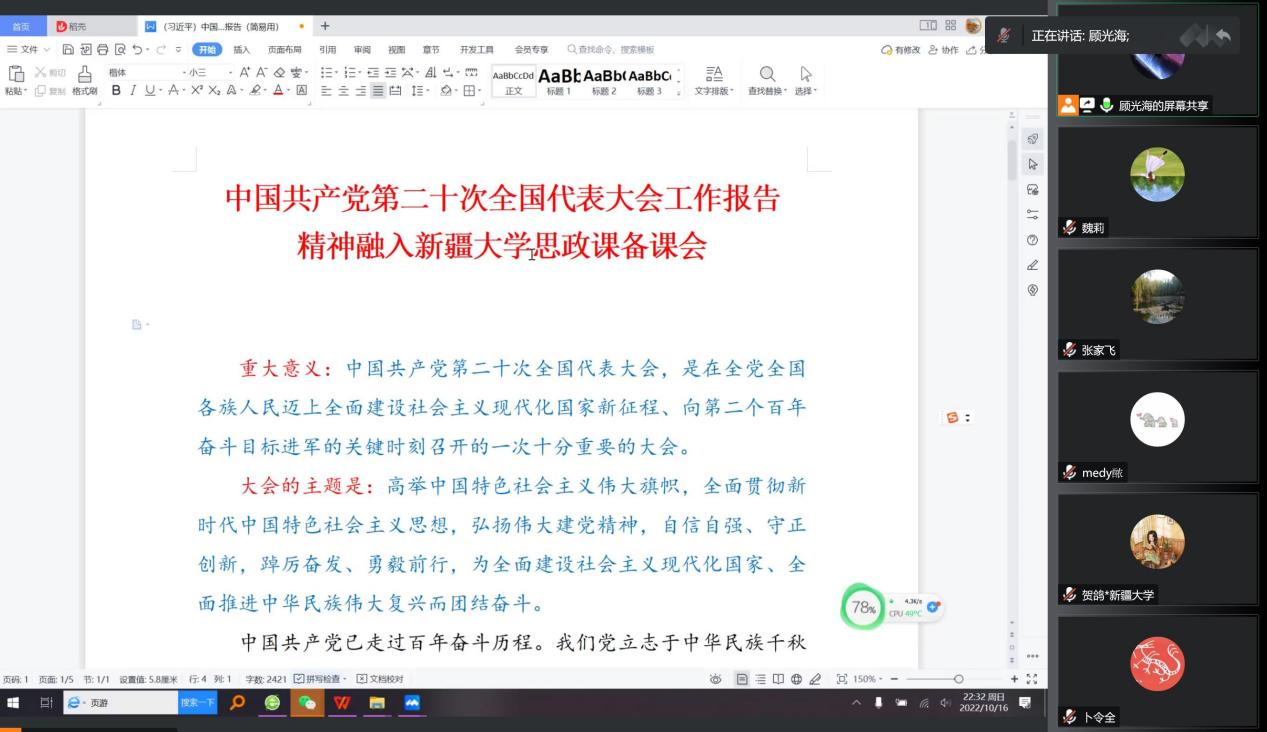Apply italic formatting
This screenshot has width=1267, height=732.
(133, 90)
